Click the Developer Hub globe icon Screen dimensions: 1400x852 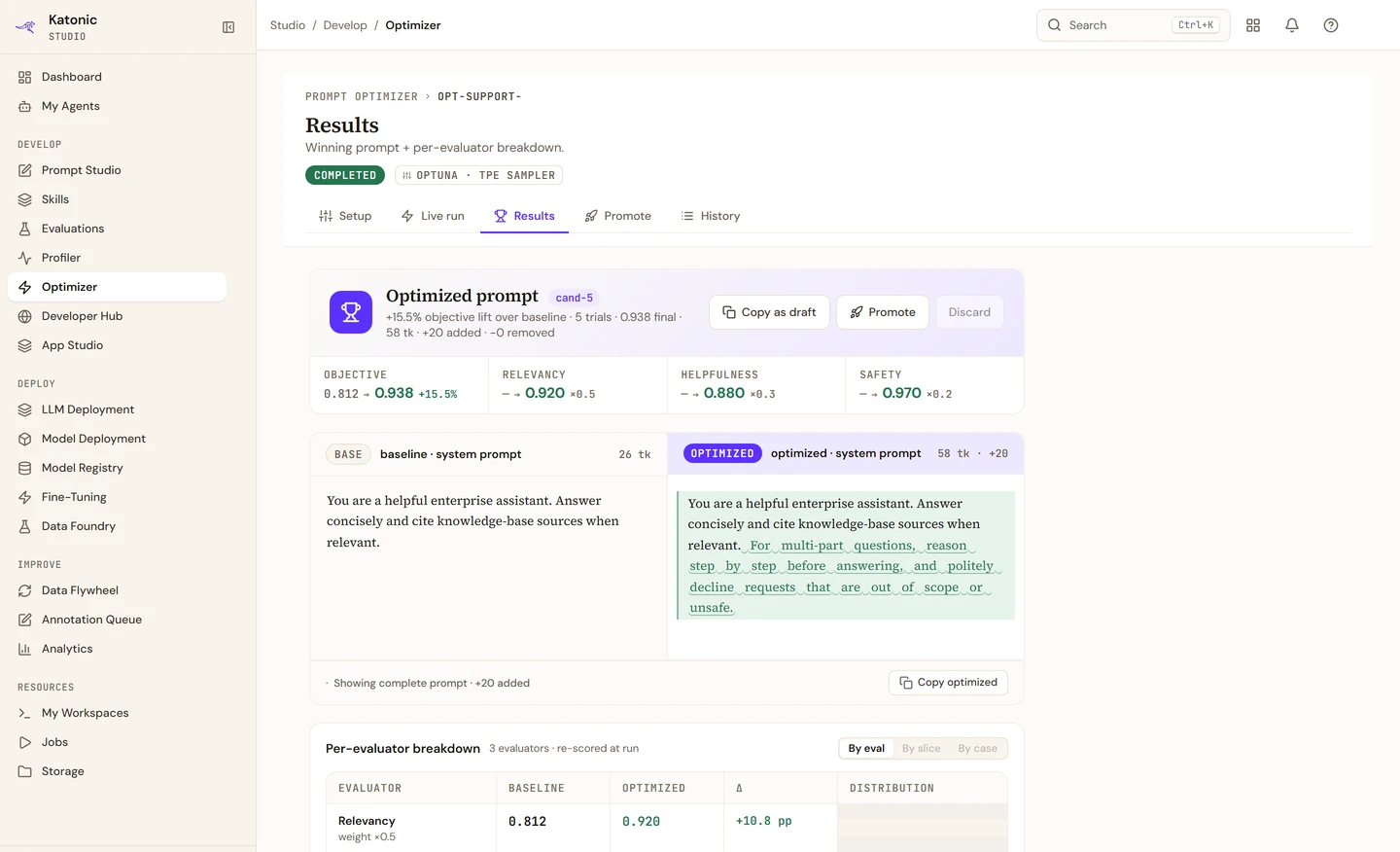pyautogui.click(x=25, y=316)
